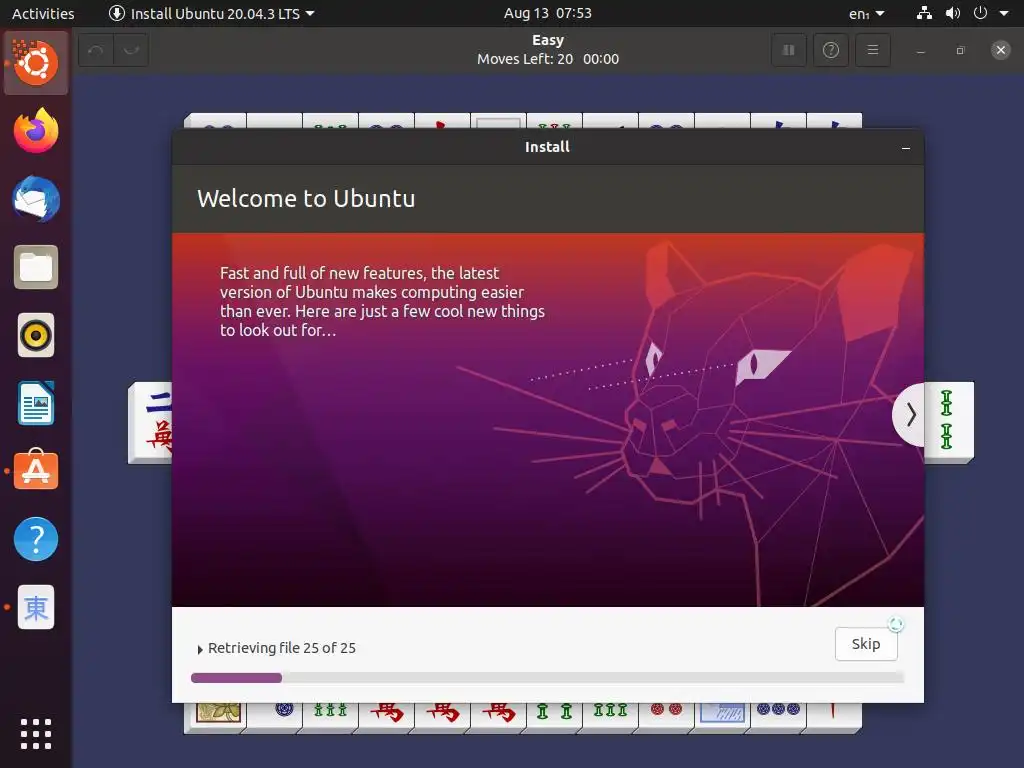Viewport: 1024px width, 768px height.
Task: Open the Mahjongg hamburger menu
Action: (872, 50)
